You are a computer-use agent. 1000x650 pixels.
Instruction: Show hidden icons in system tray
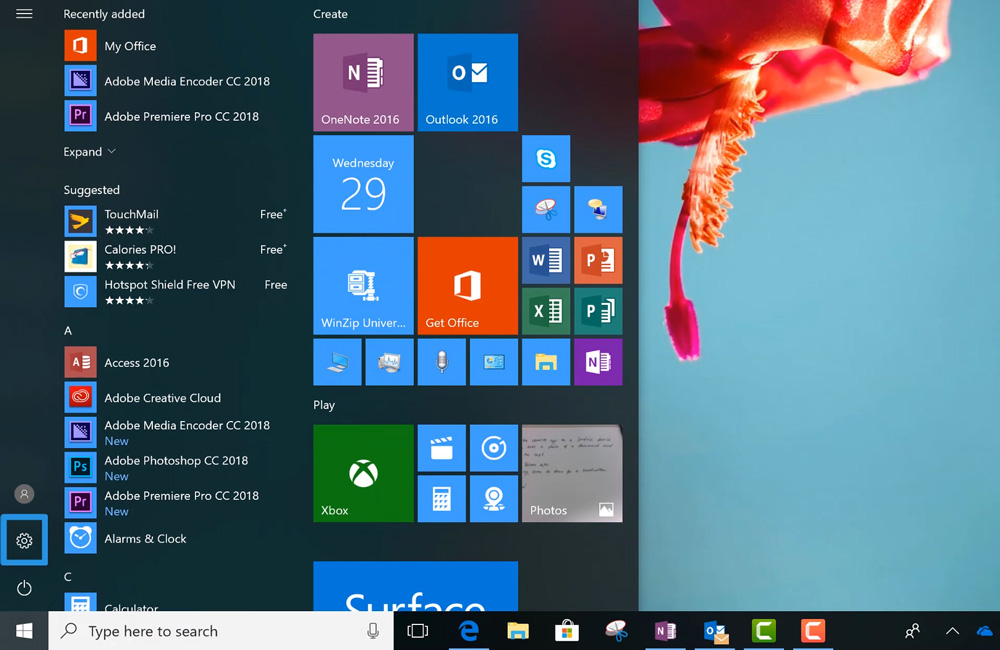(952, 631)
